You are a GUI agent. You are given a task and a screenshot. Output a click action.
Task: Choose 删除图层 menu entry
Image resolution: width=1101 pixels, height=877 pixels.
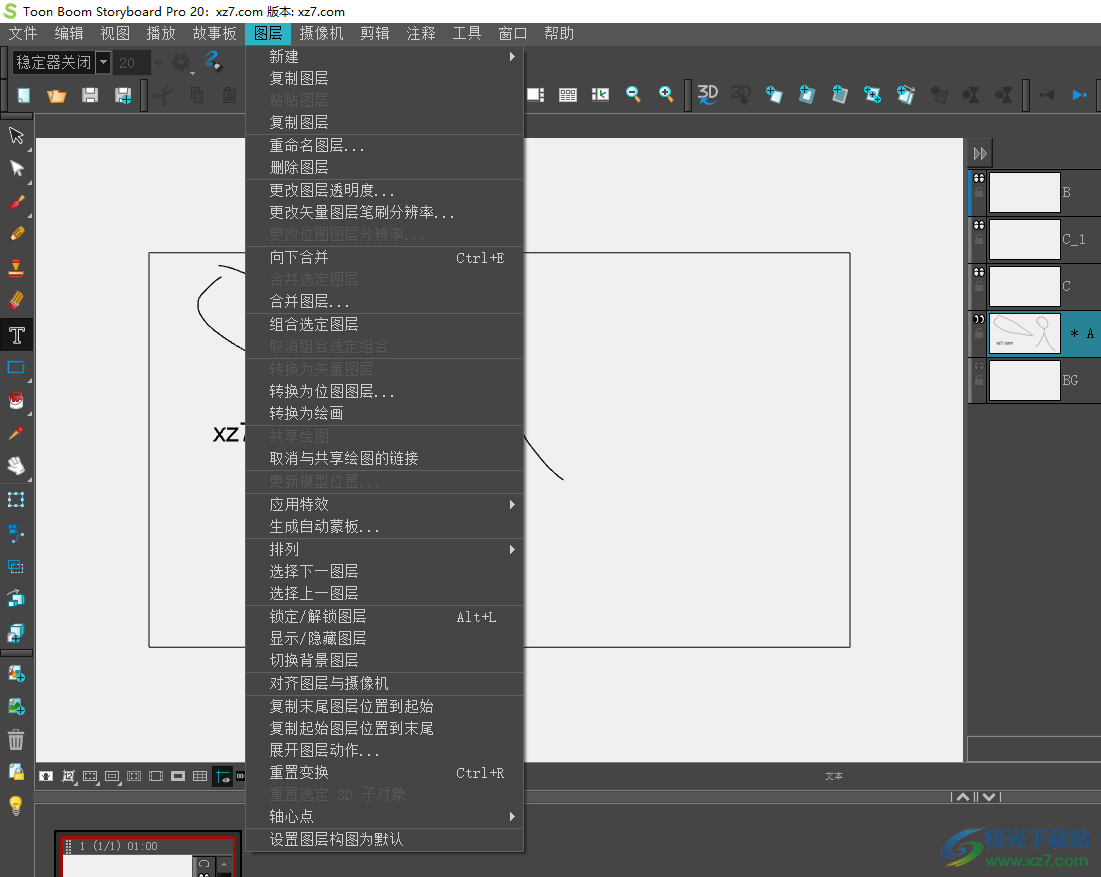(385, 167)
